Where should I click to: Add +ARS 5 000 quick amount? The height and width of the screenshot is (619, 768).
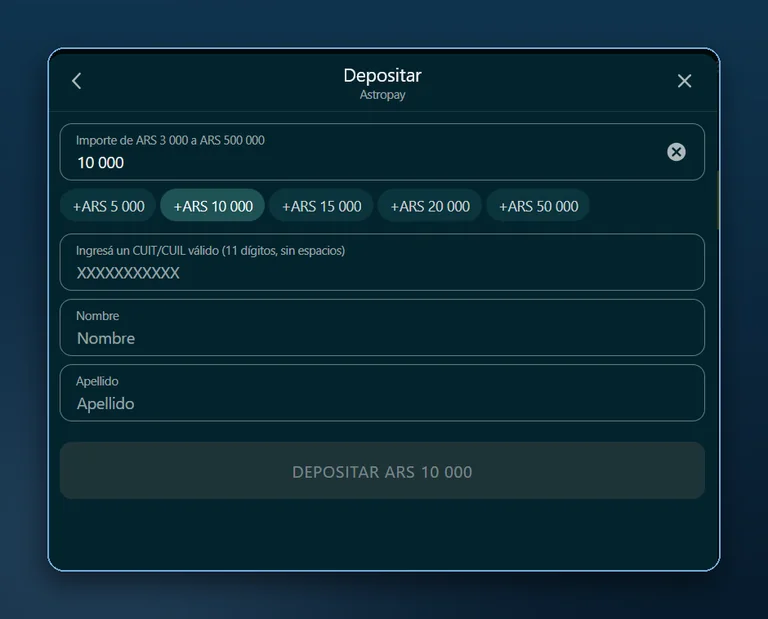pyautogui.click(x=108, y=206)
